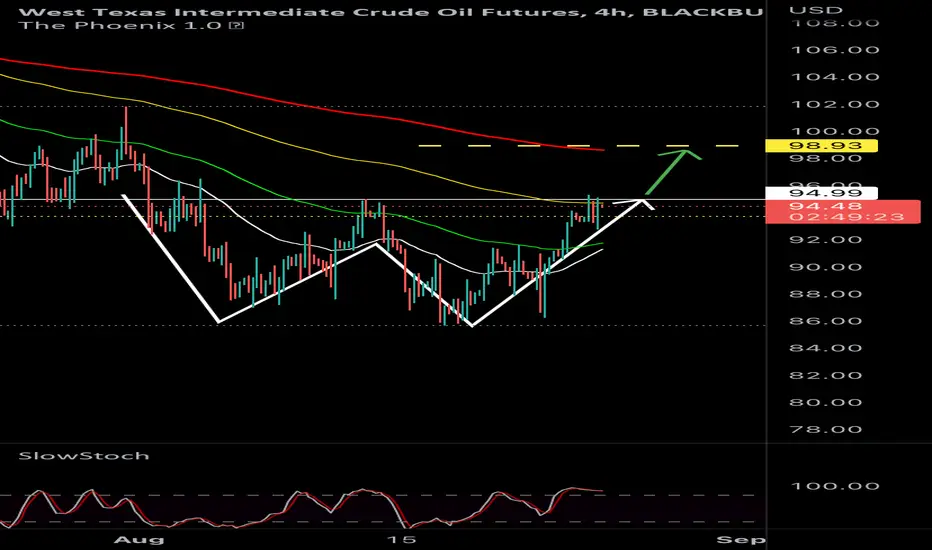Click the question mark icon beside The Phoenix 1.0
Viewport: 932px width, 550px height.
[237, 26]
